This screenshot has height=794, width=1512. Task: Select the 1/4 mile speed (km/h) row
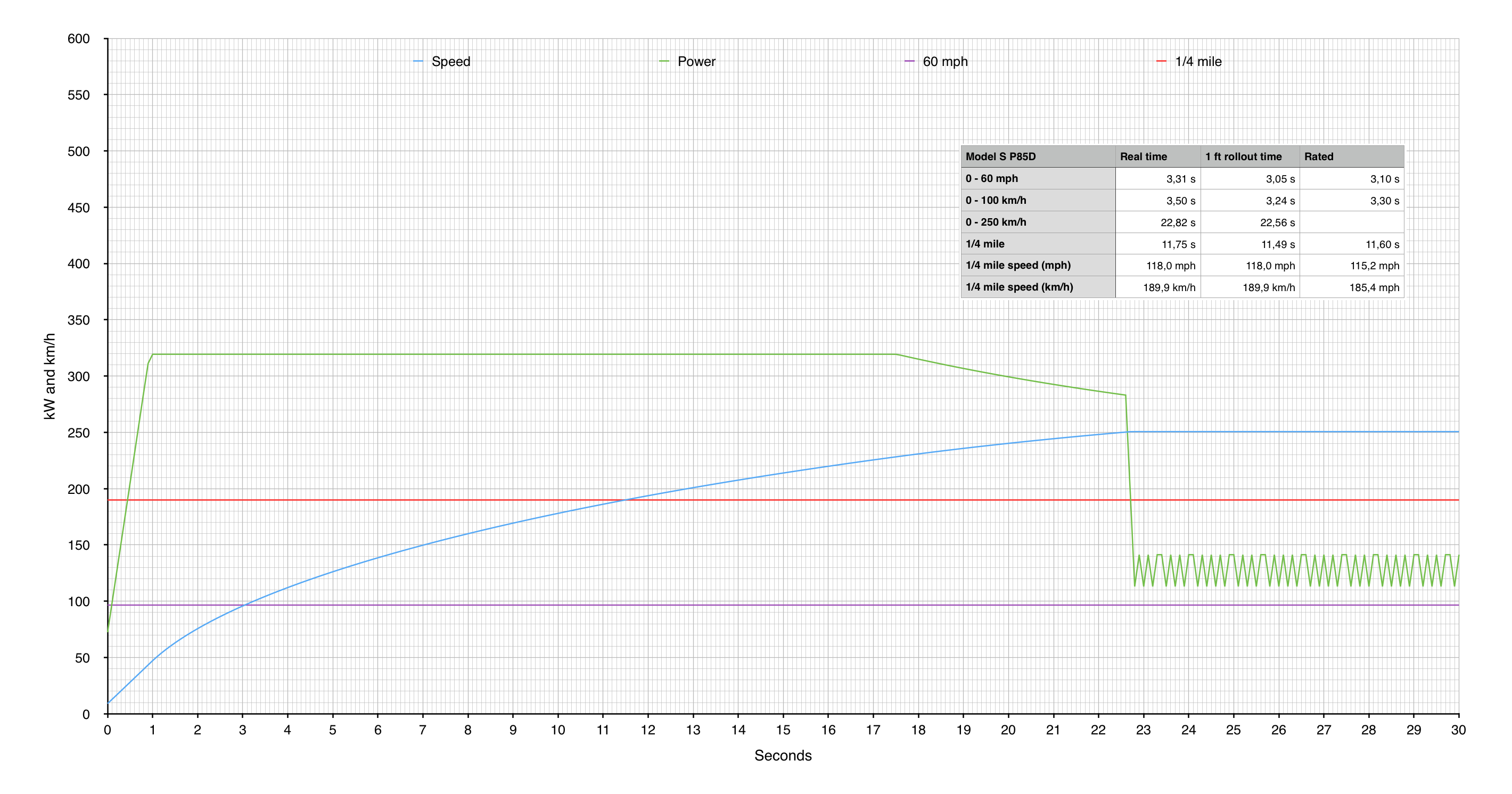(x=1019, y=287)
